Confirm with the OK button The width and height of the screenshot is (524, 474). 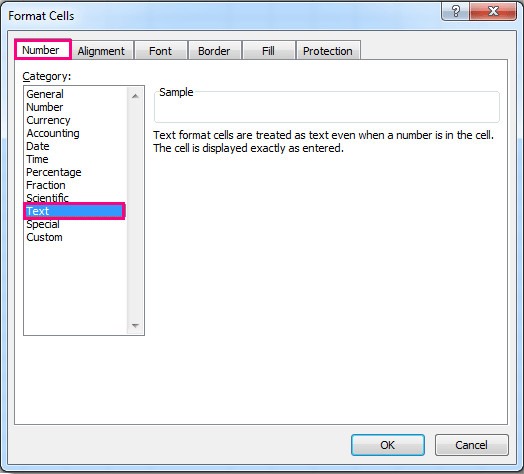(x=388, y=445)
